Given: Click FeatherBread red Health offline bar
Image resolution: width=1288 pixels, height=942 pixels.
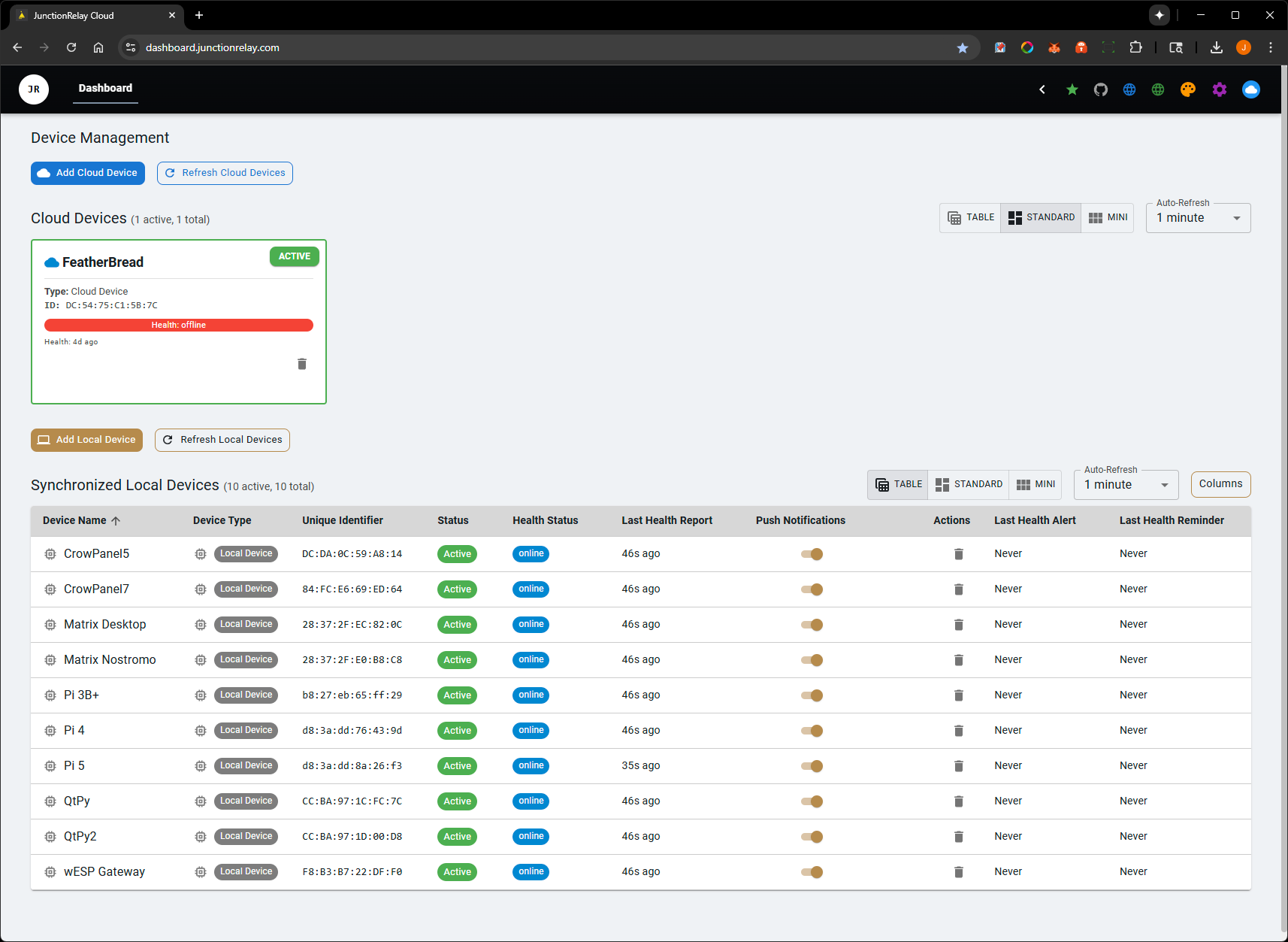Looking at the screenshot, I should 179,325.
